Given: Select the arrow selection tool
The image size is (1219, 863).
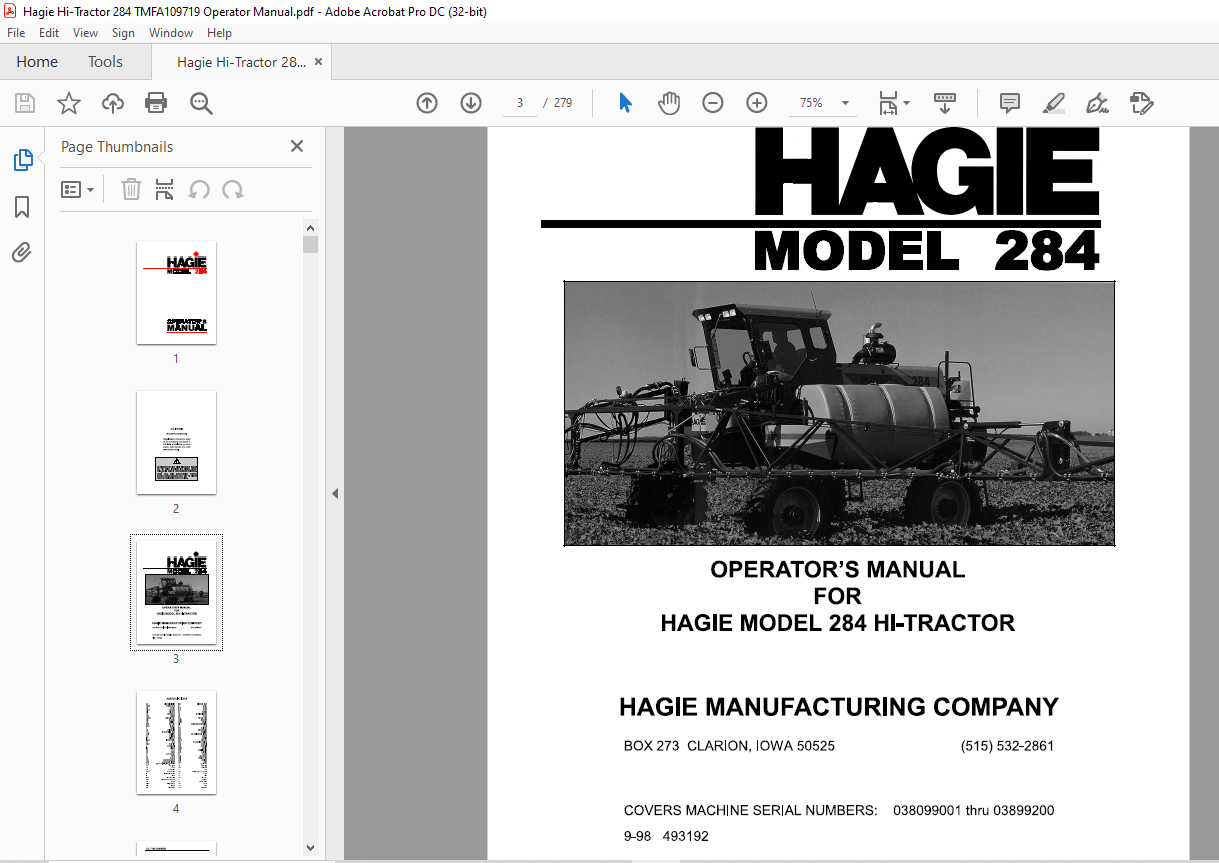Looking at the screenshot, I should (626, 103).
